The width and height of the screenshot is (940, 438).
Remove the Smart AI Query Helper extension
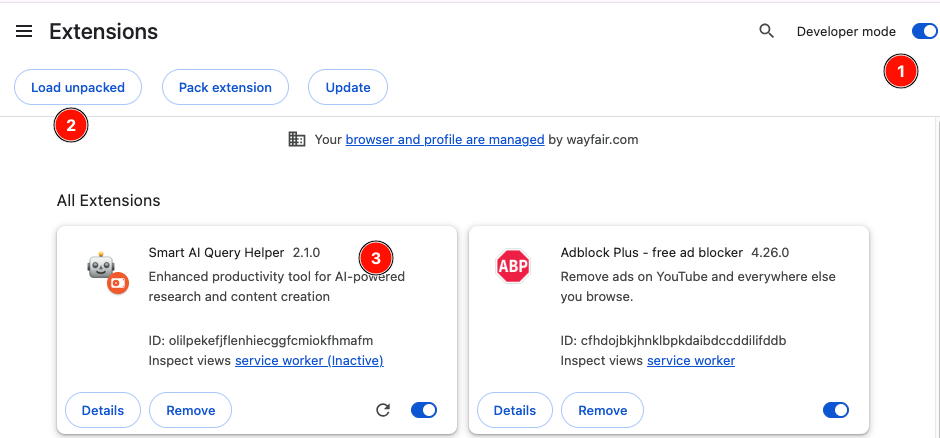pos(190,410)
